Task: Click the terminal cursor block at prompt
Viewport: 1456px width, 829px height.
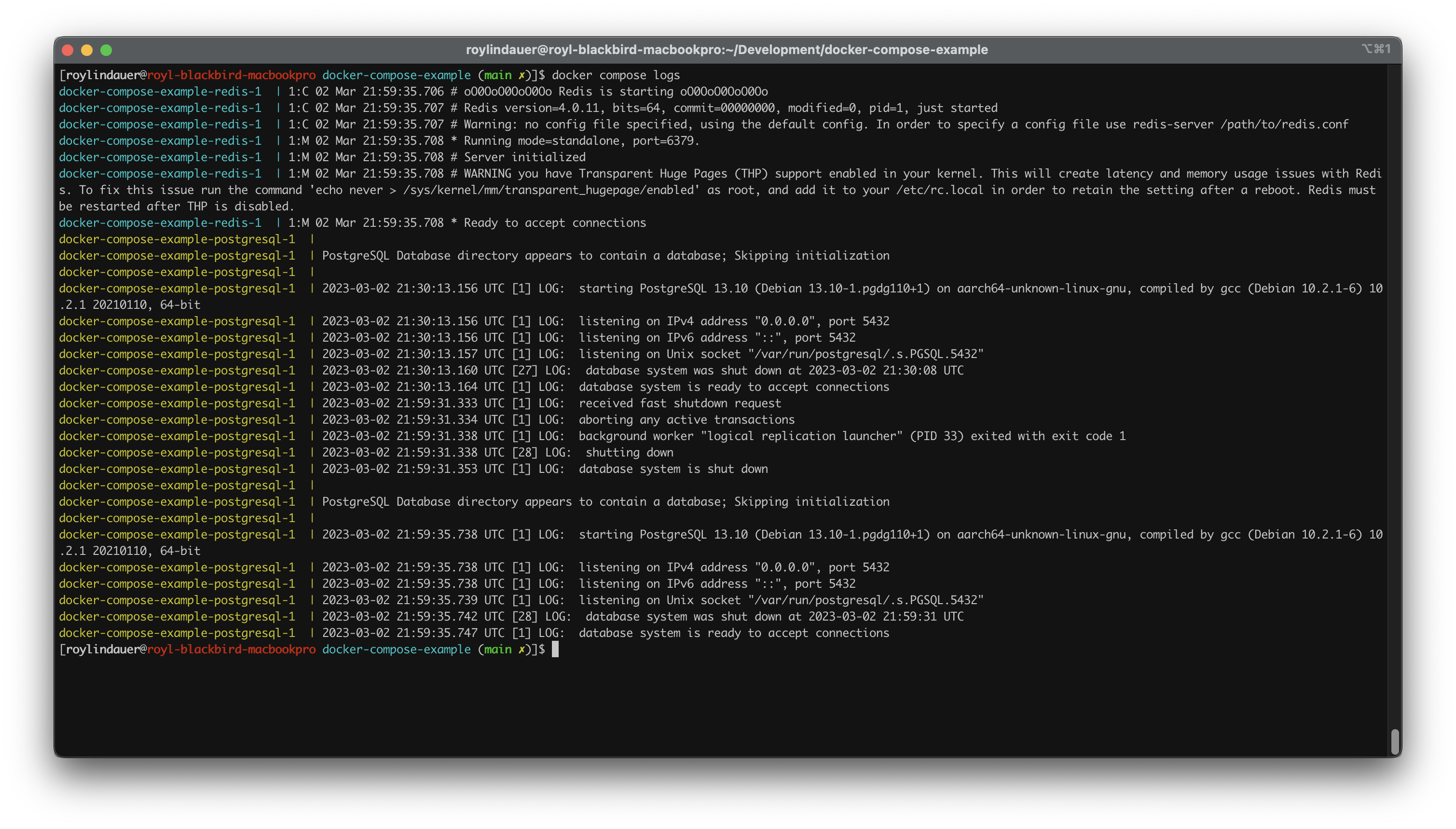Action: tap(555, 649)
